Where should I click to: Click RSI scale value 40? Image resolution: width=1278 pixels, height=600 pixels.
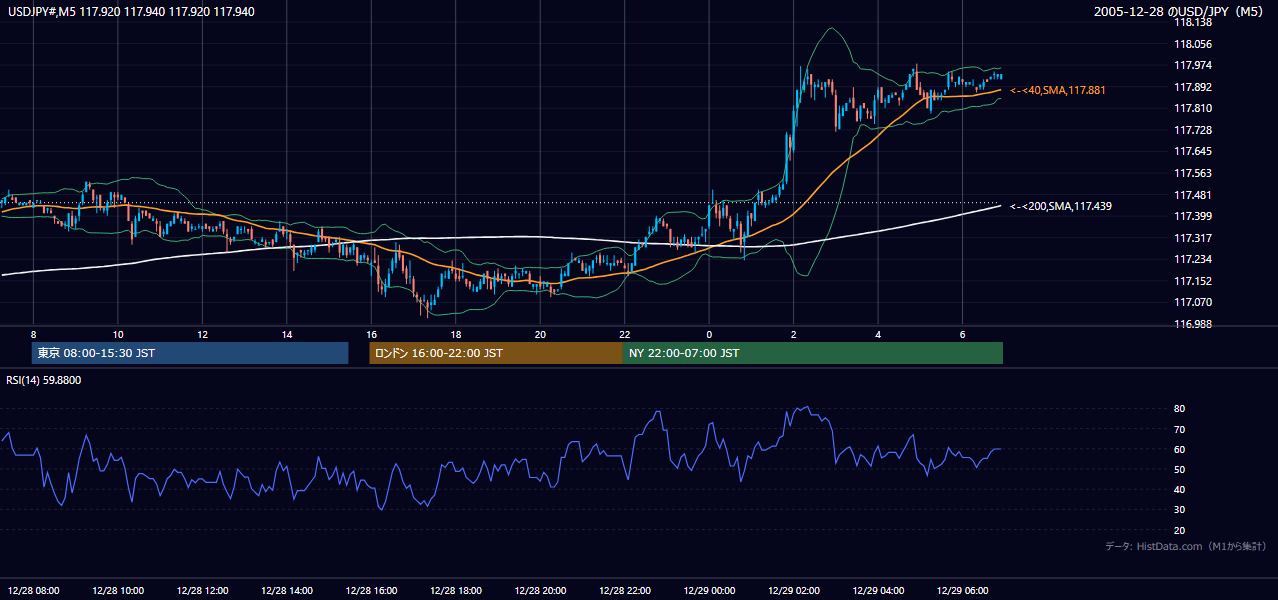pyautogui.click(x=1179, y=490)
